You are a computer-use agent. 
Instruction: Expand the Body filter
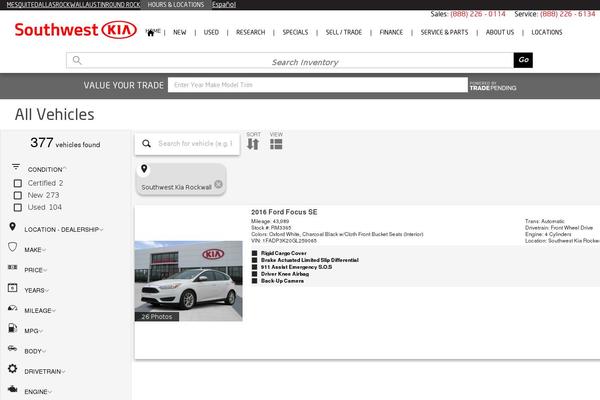(35, 351)
